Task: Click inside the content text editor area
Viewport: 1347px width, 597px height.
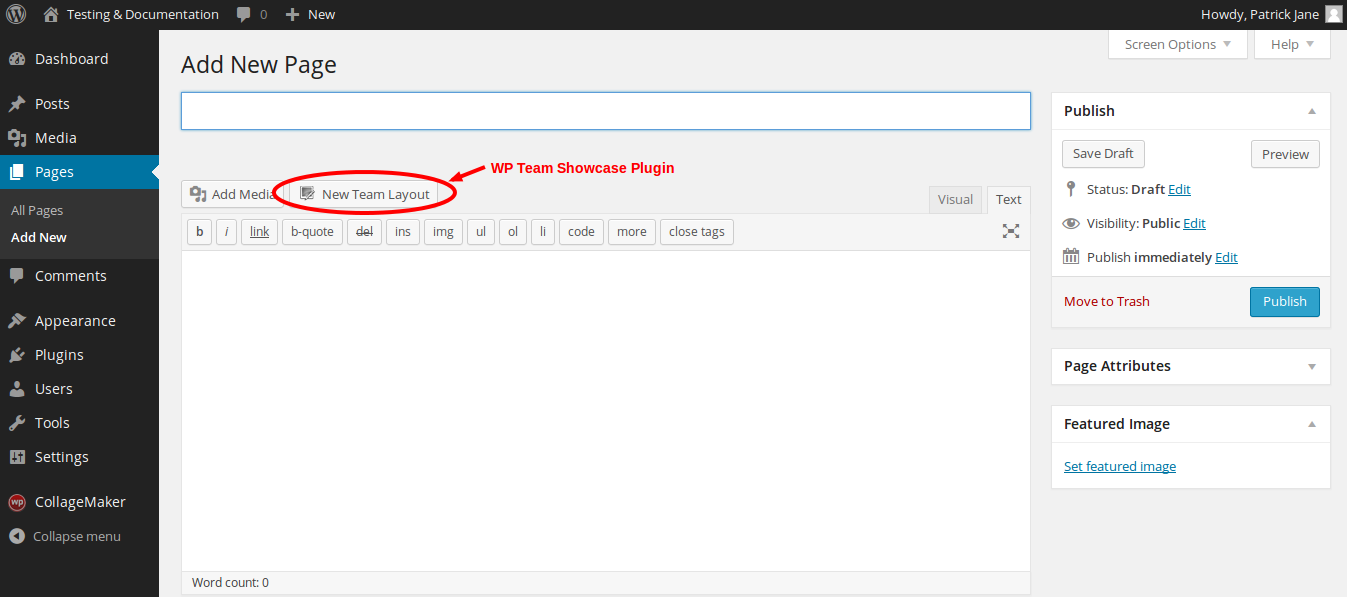Action: (x=606, y=410)
